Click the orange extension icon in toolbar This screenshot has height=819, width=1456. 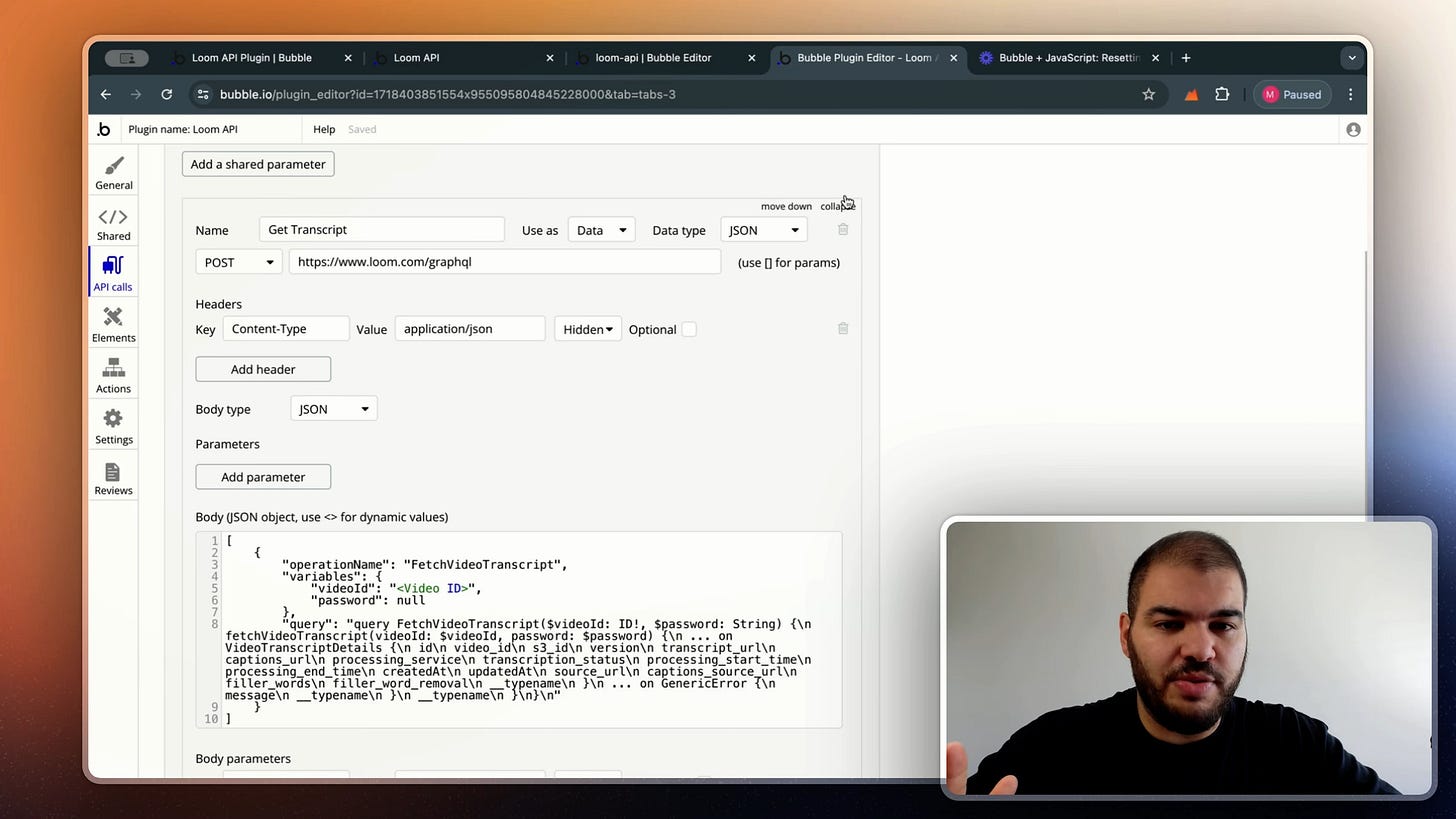[1191, 94]
